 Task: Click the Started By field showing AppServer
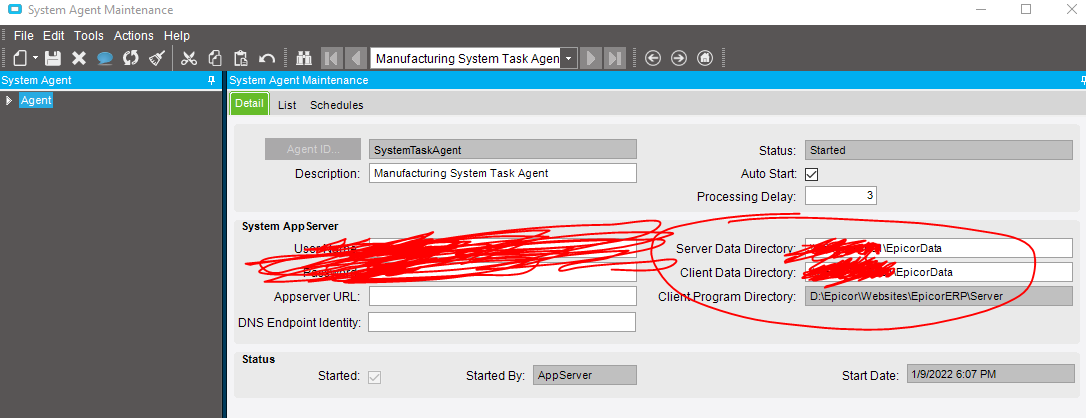click(x=585, y=375)
